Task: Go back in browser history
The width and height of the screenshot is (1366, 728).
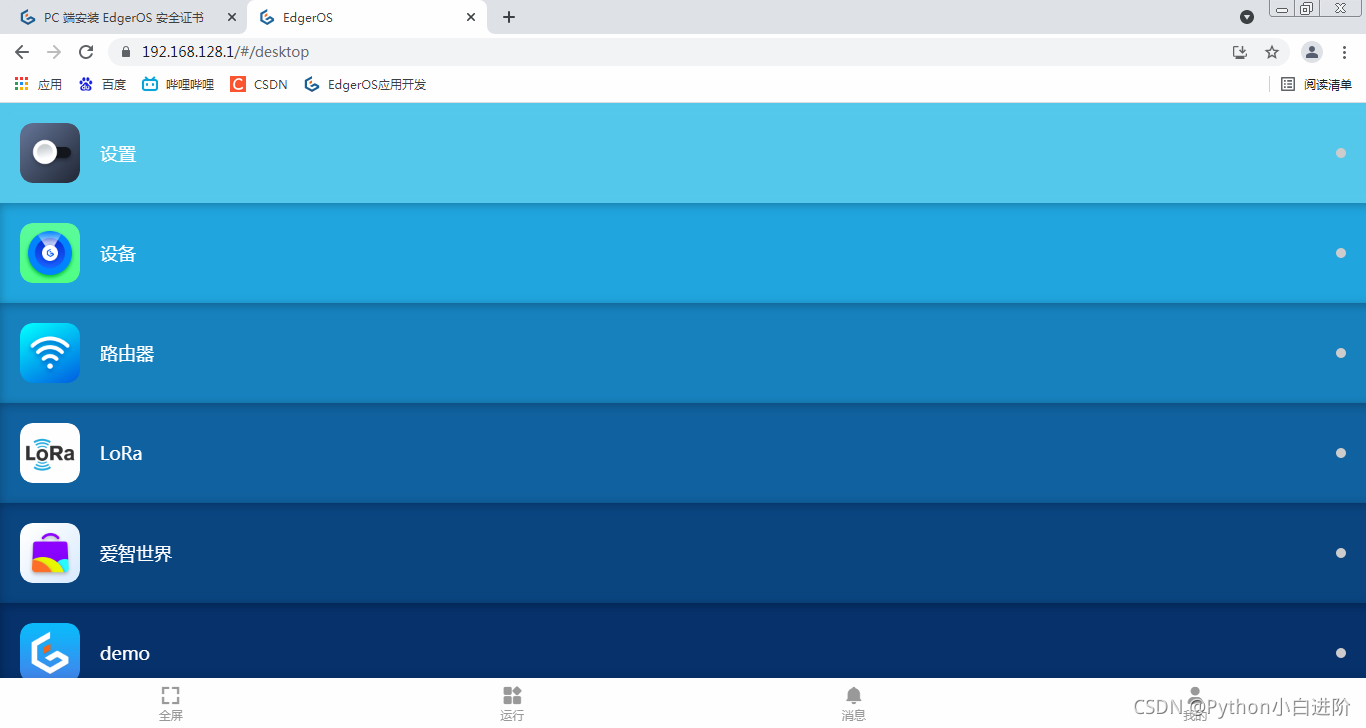Action: point(22,52)
